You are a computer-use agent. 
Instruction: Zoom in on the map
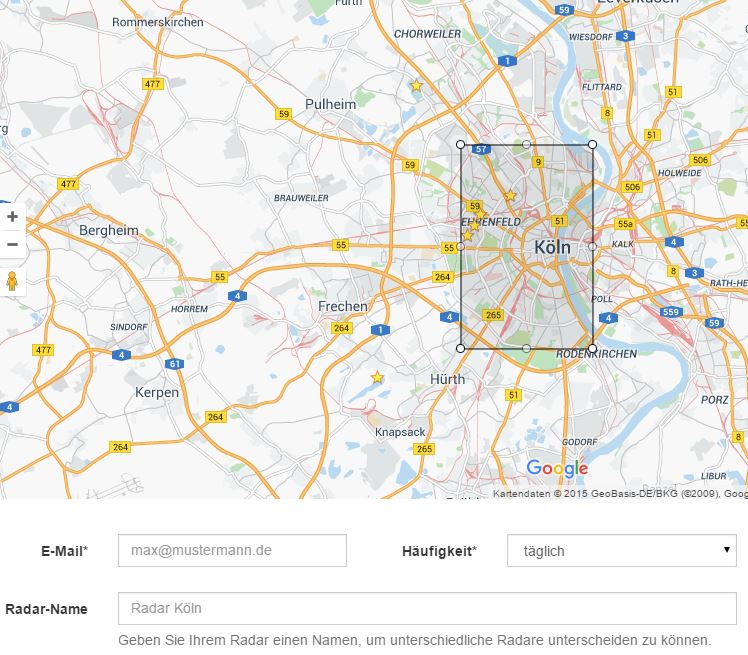(12, 217)
